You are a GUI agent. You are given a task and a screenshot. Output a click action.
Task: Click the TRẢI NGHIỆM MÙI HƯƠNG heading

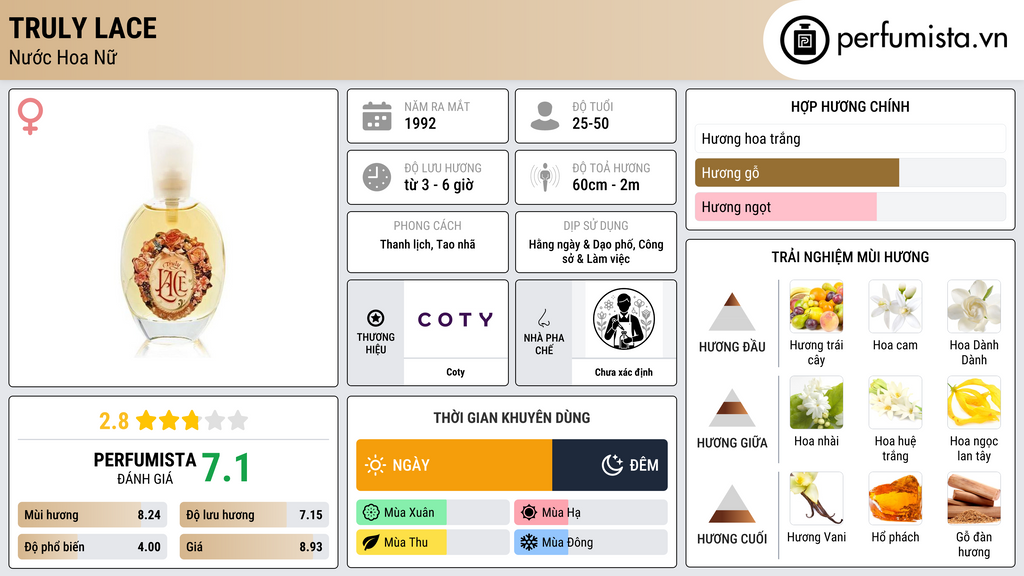click(850, 257)
